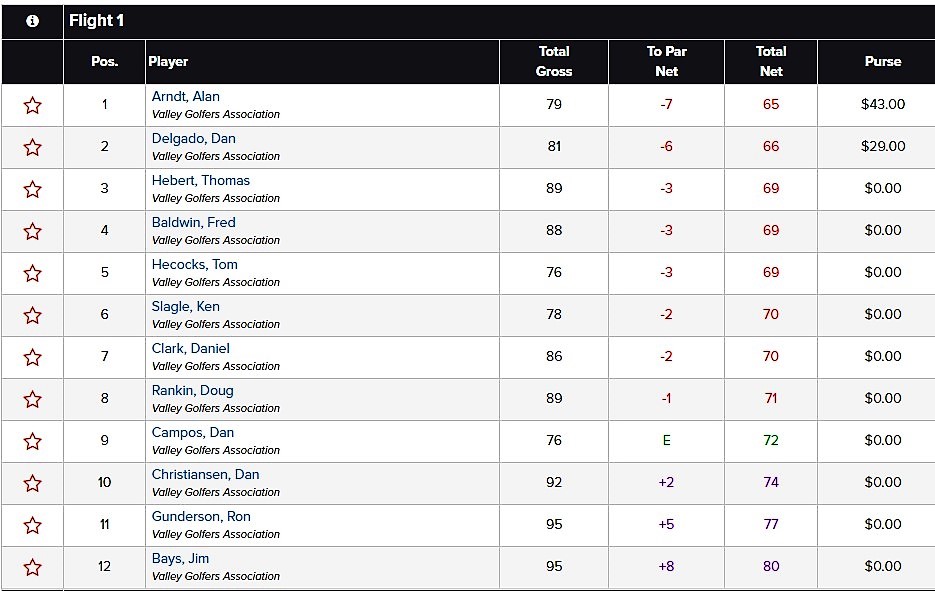Click the Flight 1 section title
Screen dimensions: 935x591
[x=96, y=21]
